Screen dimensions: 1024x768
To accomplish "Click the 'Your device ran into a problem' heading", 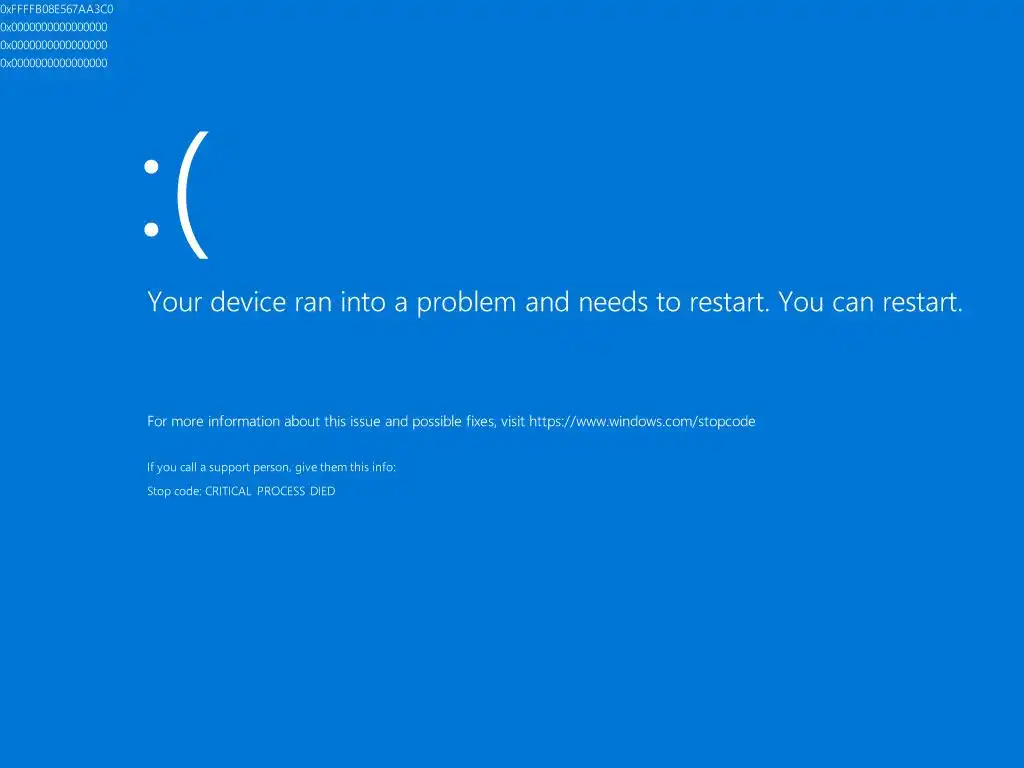I will [x=555, y=302].
